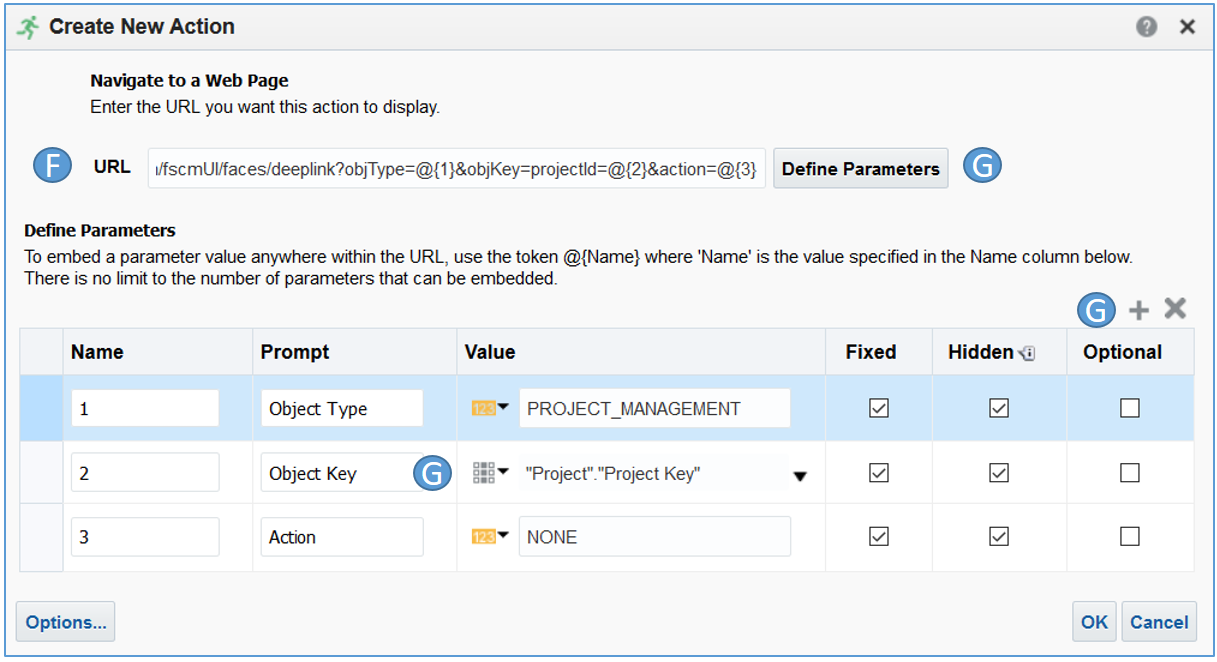The width and height of the screenshot is (1217, 662).
Task: Check Optional for Object Type row
Action: (x=1129, y=408)
